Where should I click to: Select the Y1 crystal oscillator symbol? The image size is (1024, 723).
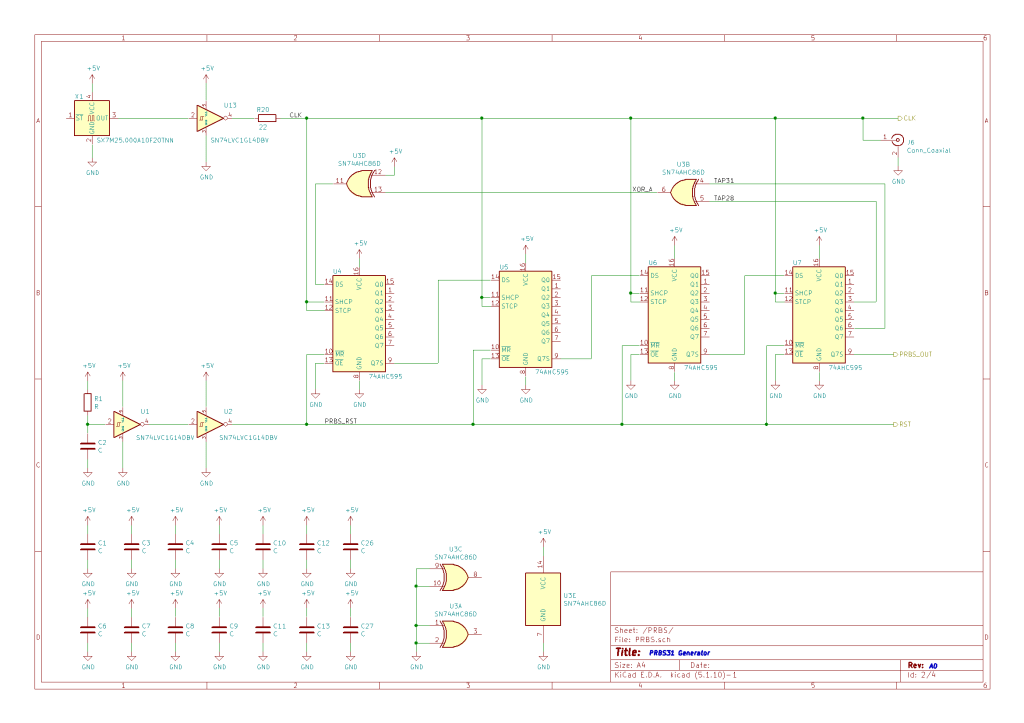point(92,118)
